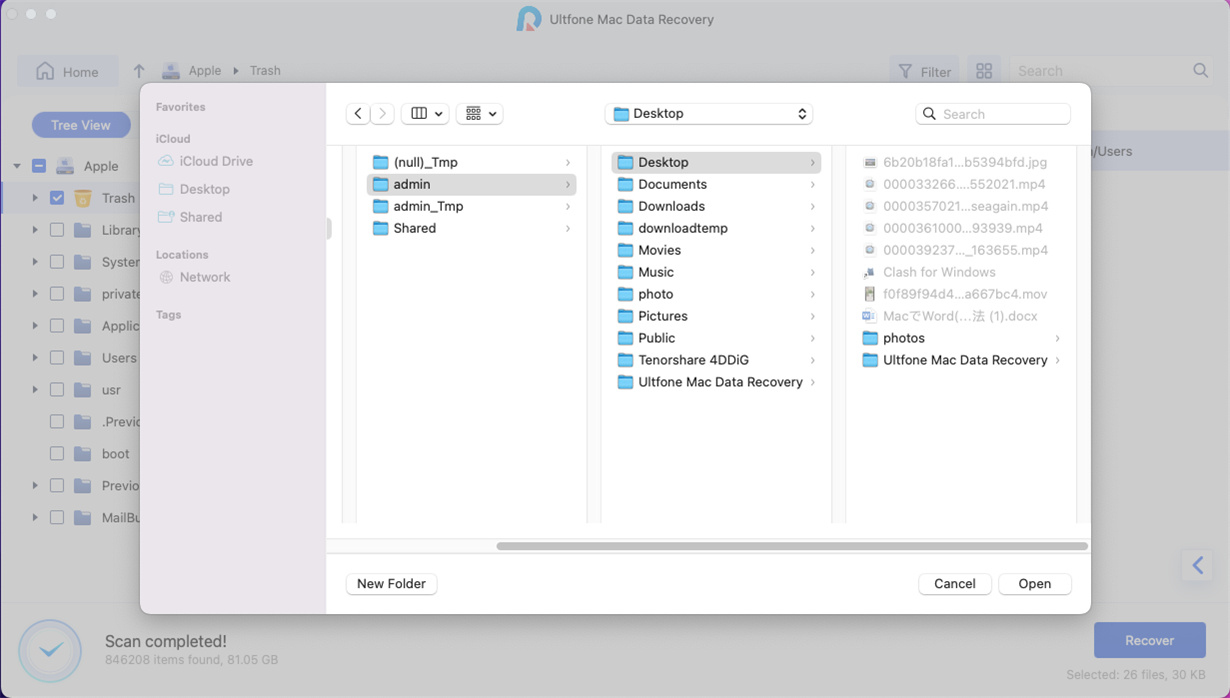Select Ultfone Mac Data Recovery folder inside Desktop
The width and height of the screenshot is (1230, 698).
coord(961,360)
